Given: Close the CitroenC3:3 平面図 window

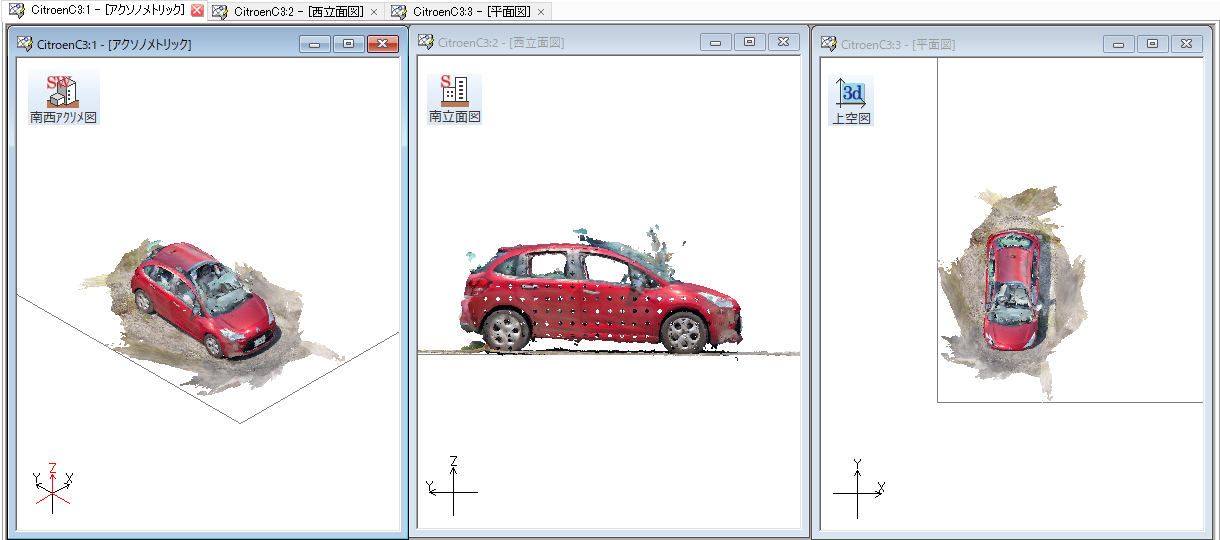Looking at the screenshot, I should click(x=1186, y=44).
